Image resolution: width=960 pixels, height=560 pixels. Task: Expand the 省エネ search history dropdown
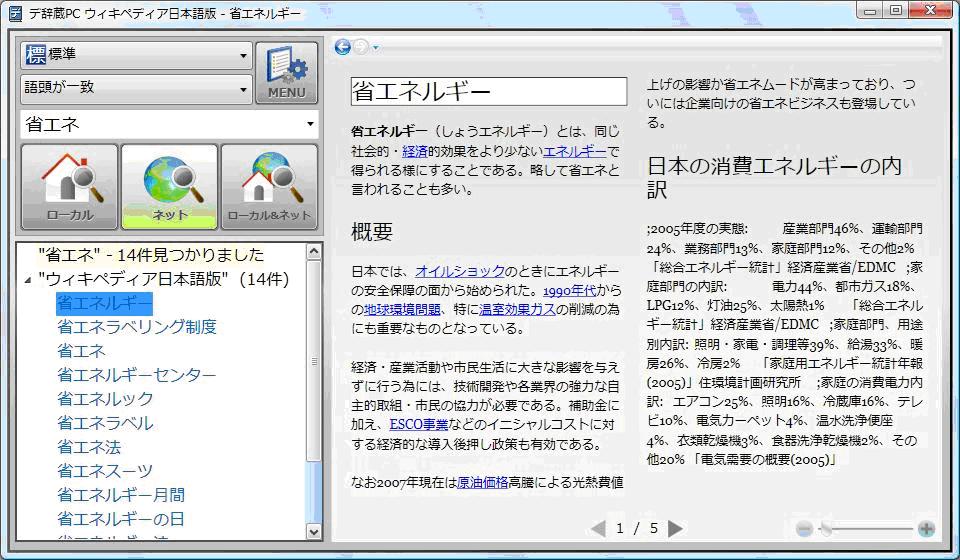coord(310,125)
